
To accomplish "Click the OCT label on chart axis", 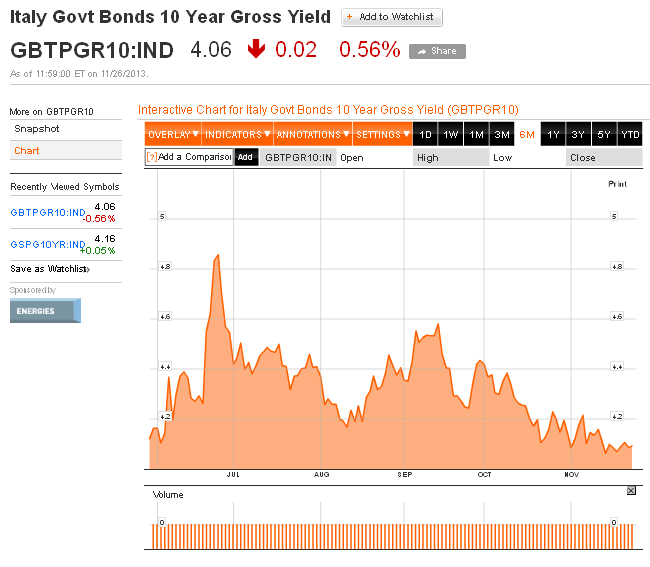I will 484,475.
